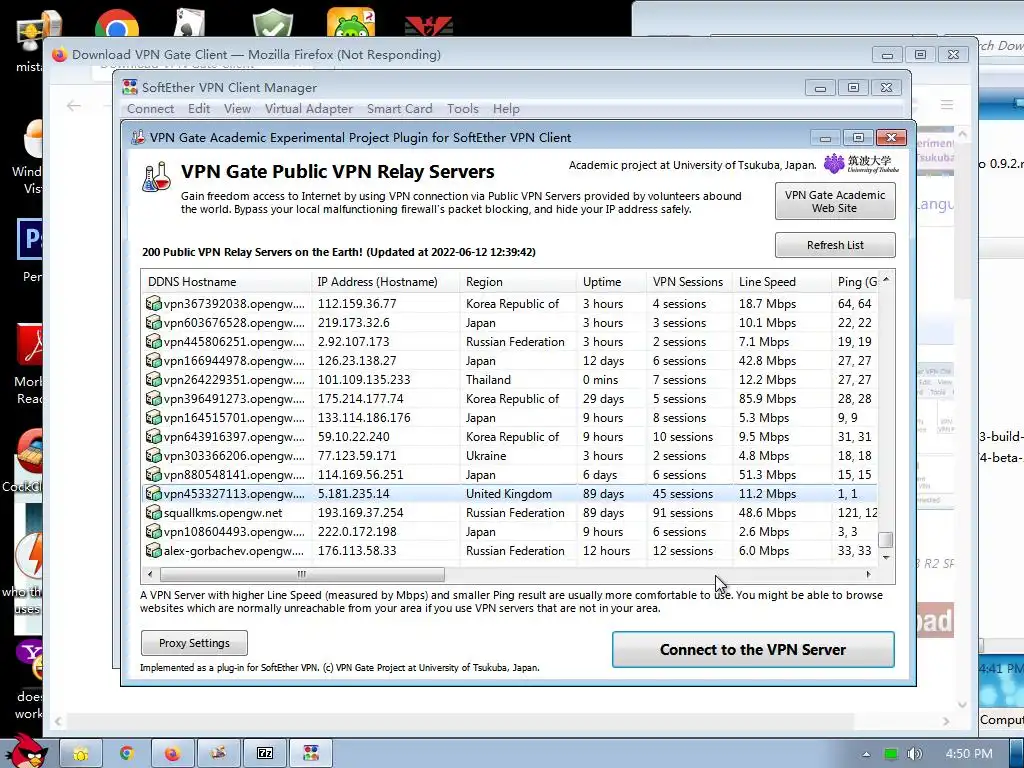Screen dimensions: 1024x768
Task: Click the server icon for alex-gorbachev row
Action: [x=153, y=551]
